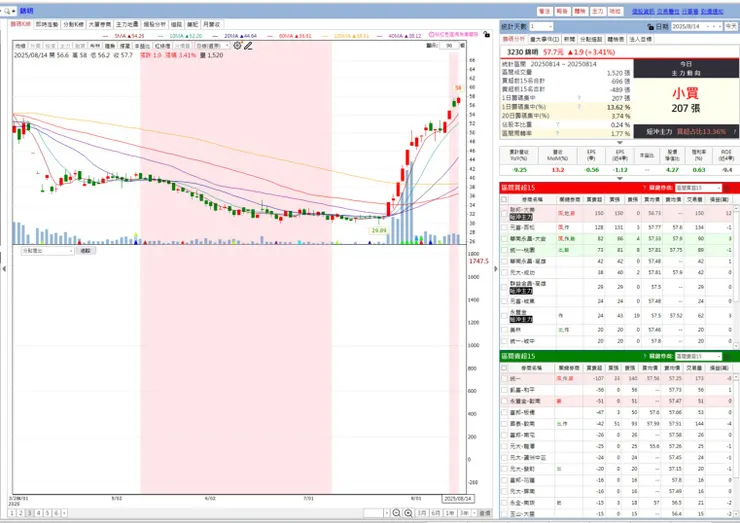Collapse financial metrics via the down triangle below it
740x523 pixels.
620,178
